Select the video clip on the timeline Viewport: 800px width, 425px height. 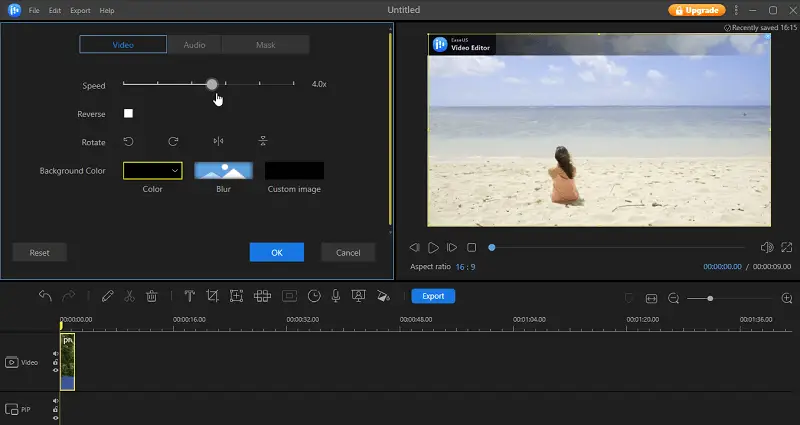(x=67, y=362)
